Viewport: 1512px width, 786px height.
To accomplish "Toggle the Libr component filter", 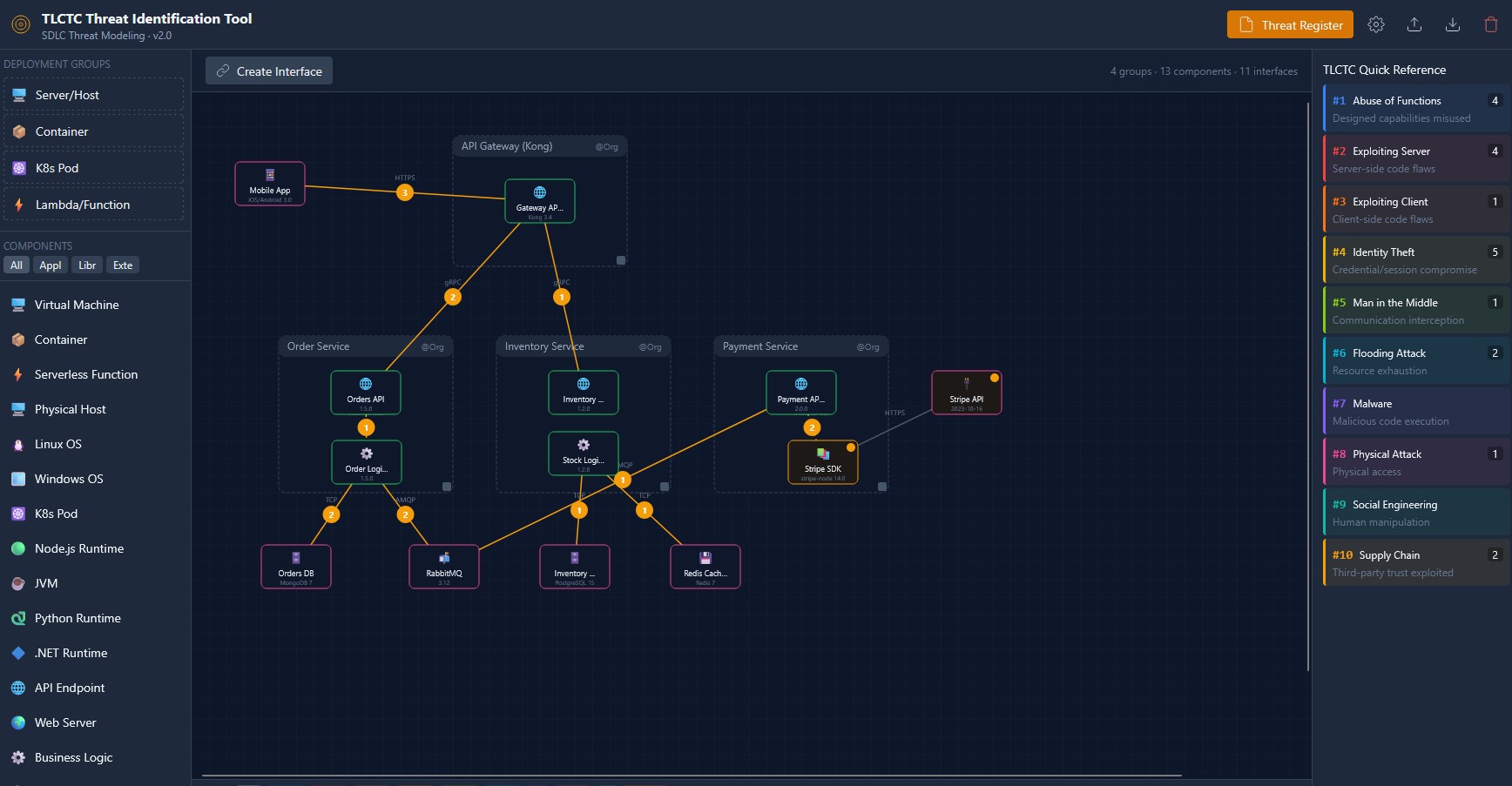I will [x=86, y=265].
